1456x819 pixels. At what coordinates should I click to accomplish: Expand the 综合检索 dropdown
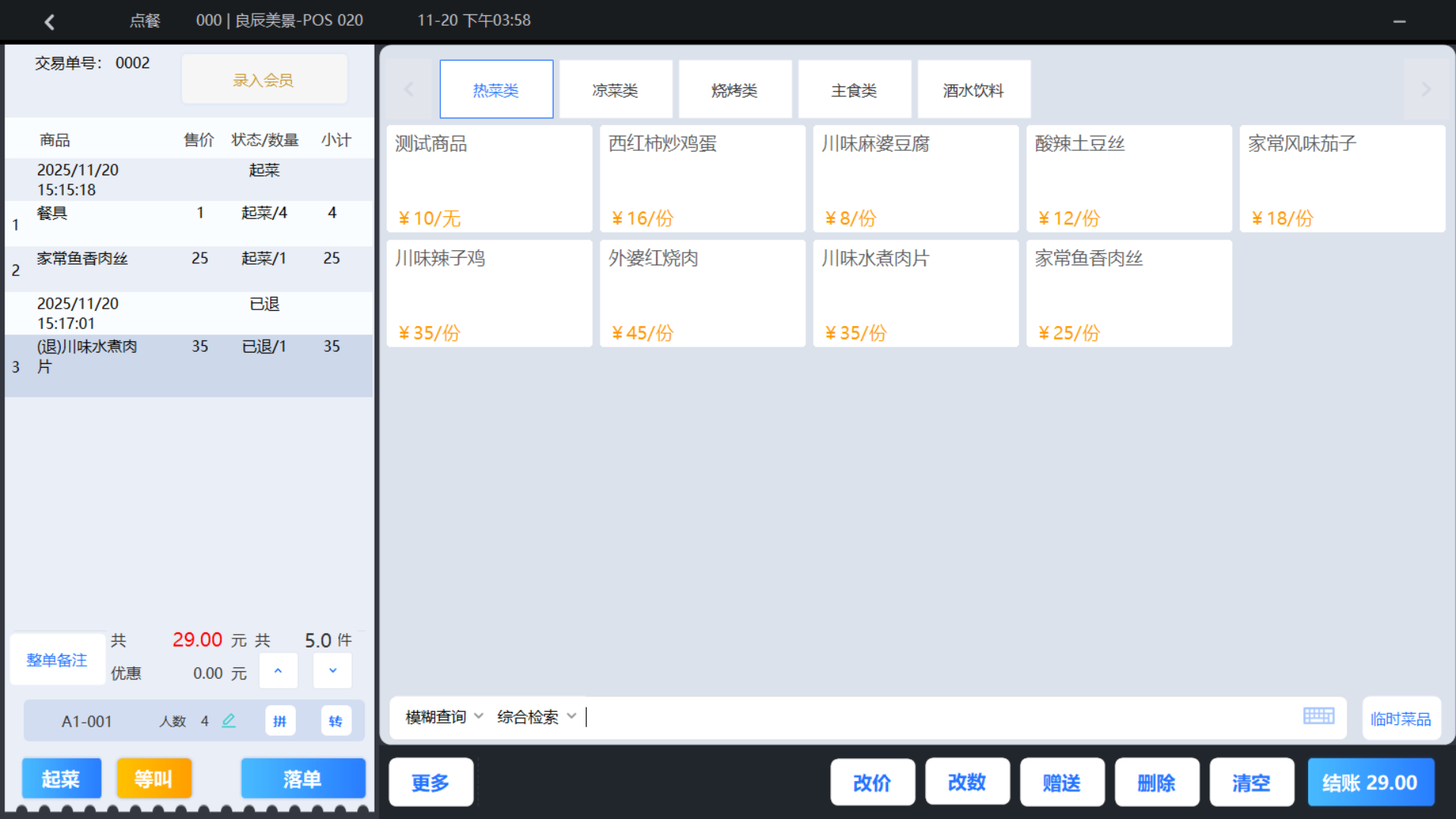(536, 717)
